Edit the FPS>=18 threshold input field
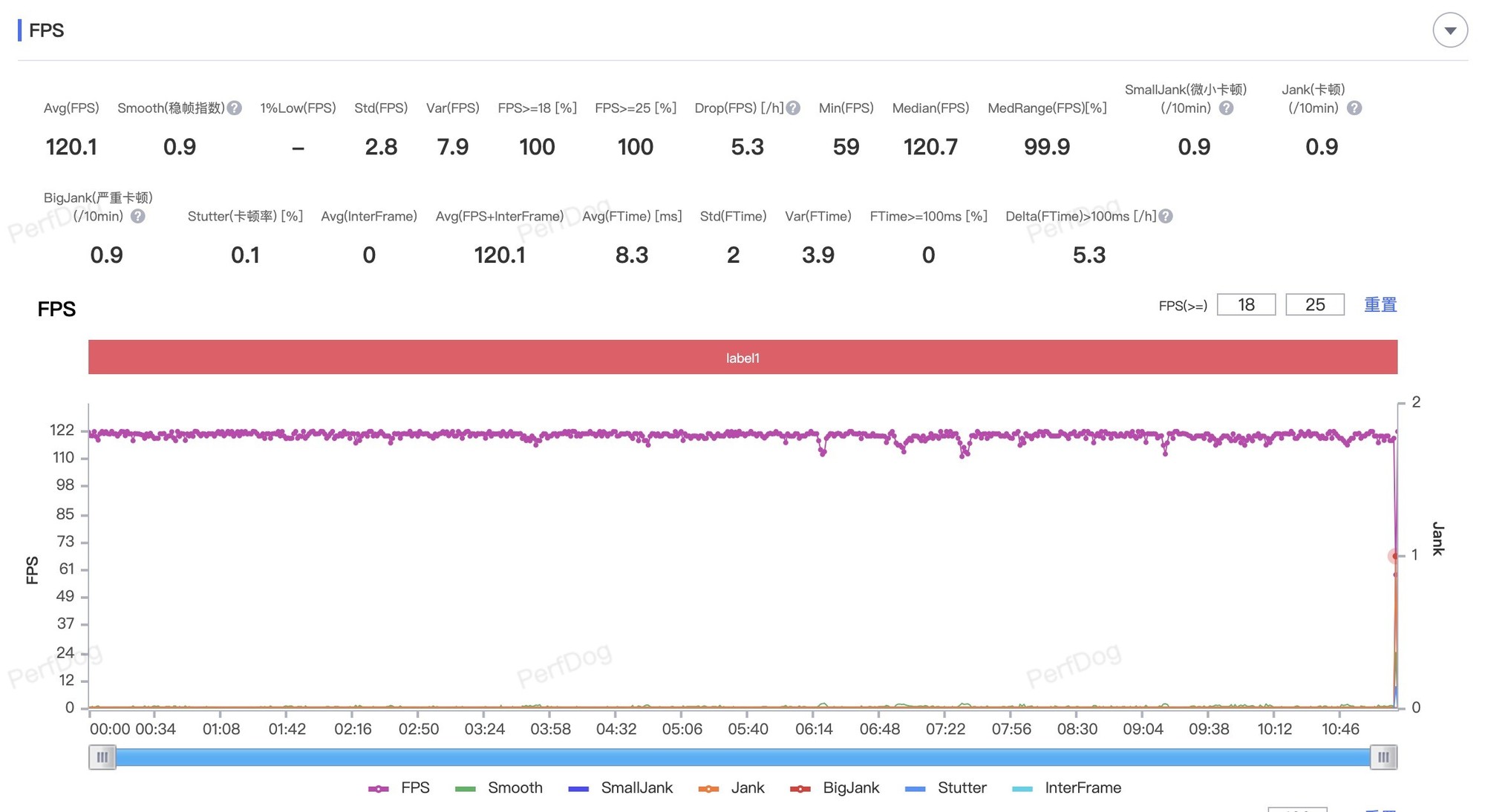This screenshot has height=812, width=1485. 1246,303
